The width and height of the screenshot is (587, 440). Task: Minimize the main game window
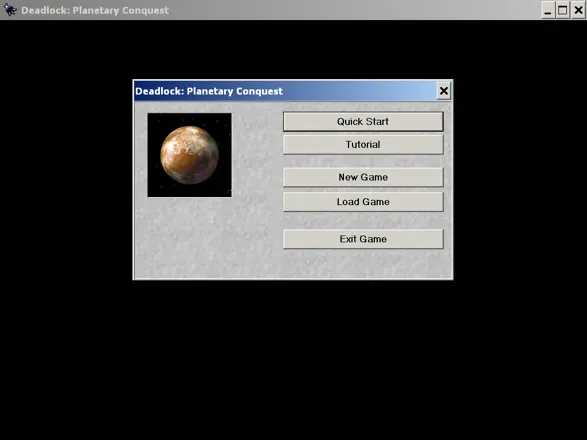(x=548, y=10)
